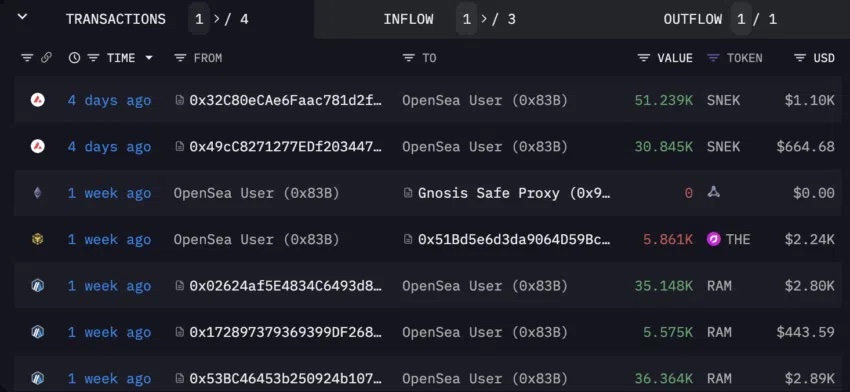Click the Arbitrum icon on 35.148K RAM row
Image resolution: width=850 pixels, height=392 pixels.
37,285
